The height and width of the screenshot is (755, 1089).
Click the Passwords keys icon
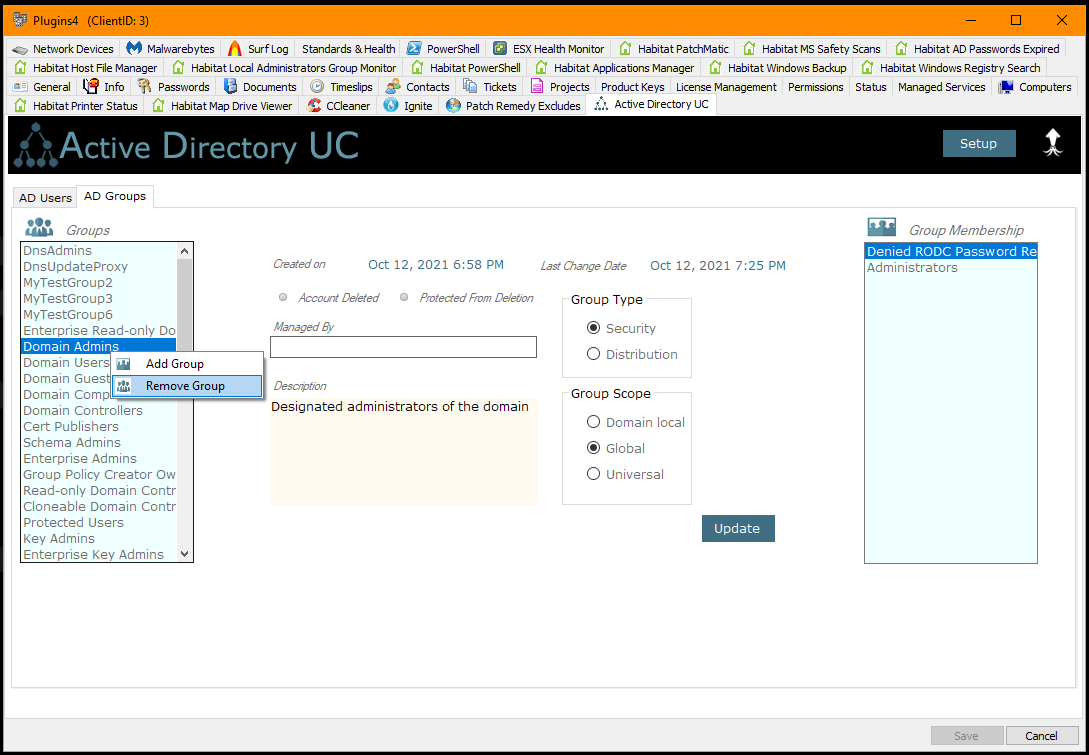point(145,87)
